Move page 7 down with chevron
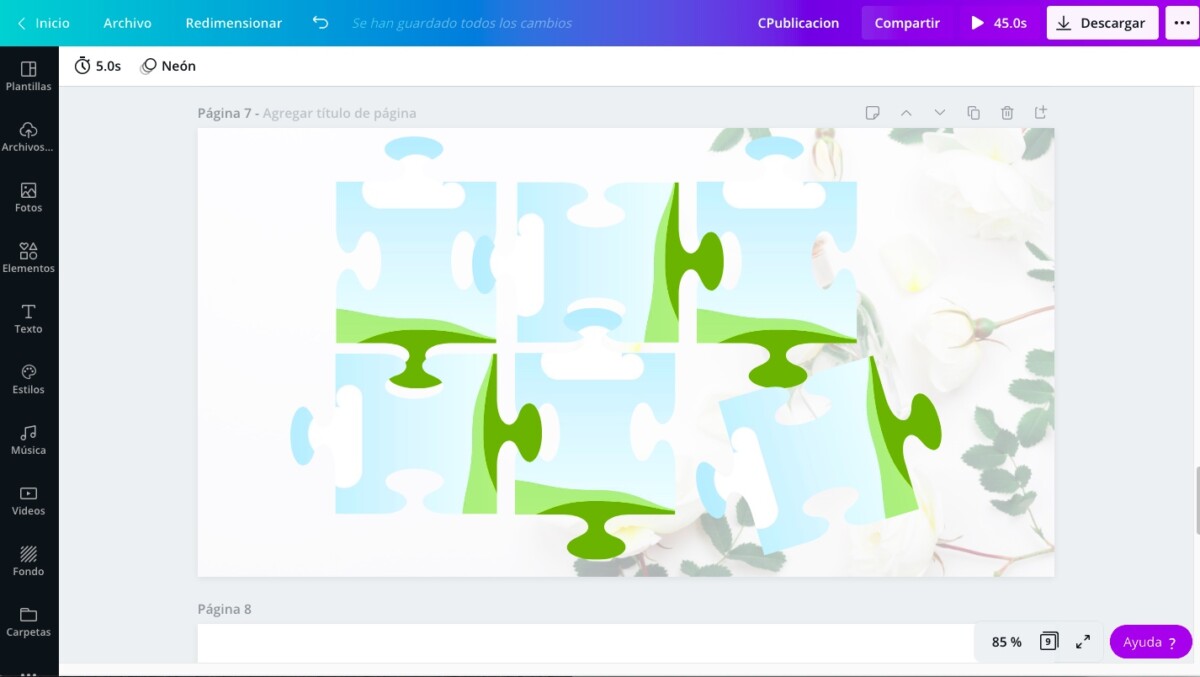Screen dimensions: 1200x677 [939, 113]
